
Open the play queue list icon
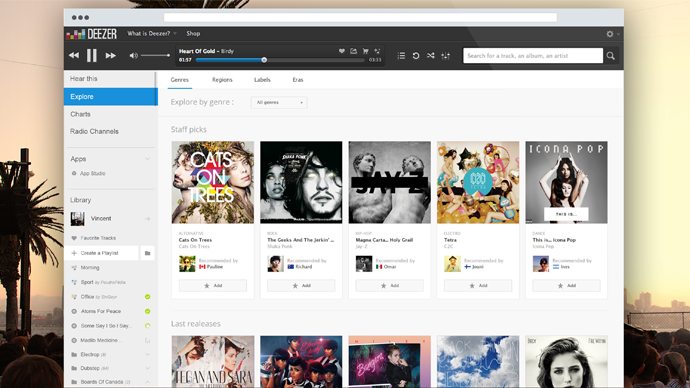401,56
